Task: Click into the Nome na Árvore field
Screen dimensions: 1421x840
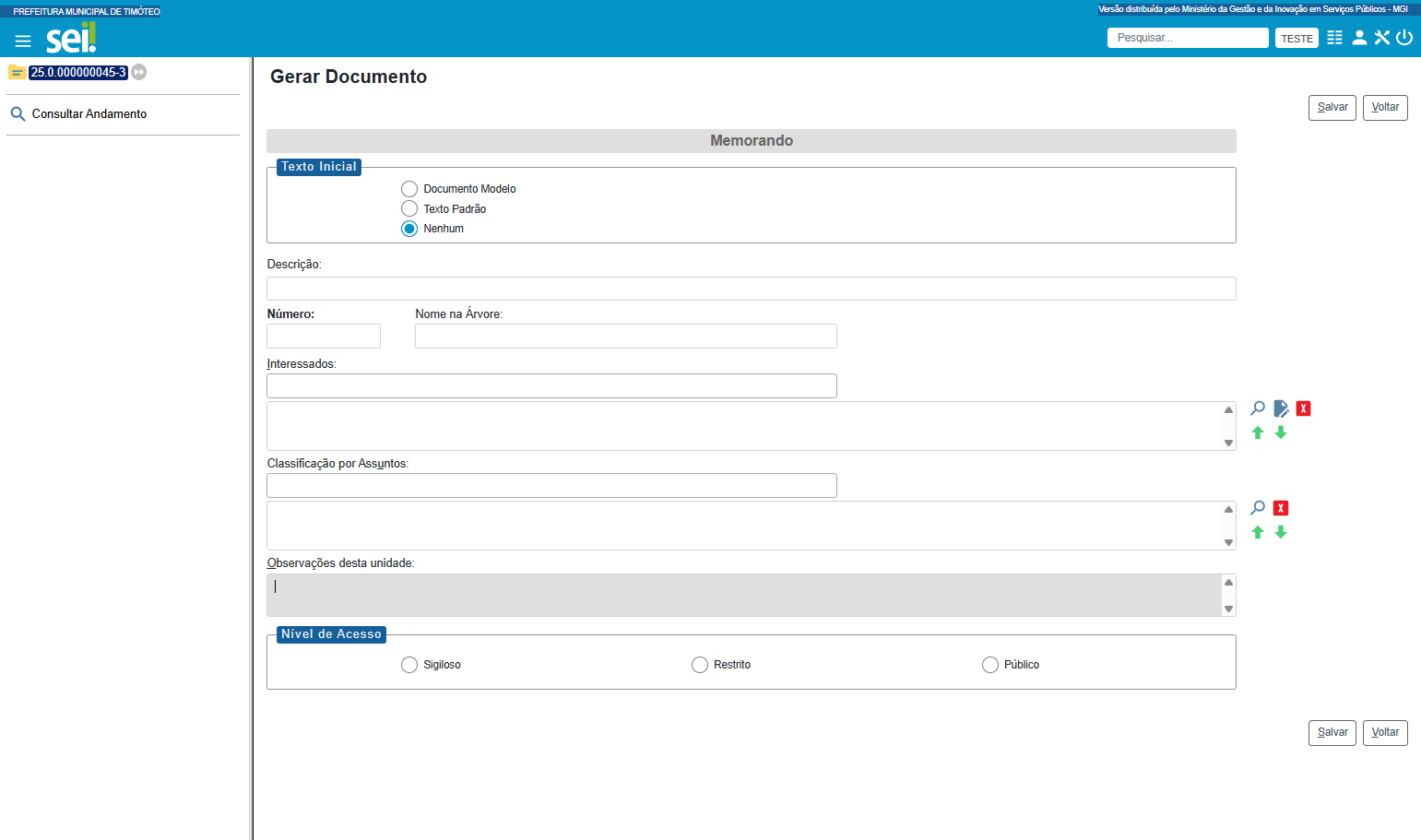Action: click(626, 337)
